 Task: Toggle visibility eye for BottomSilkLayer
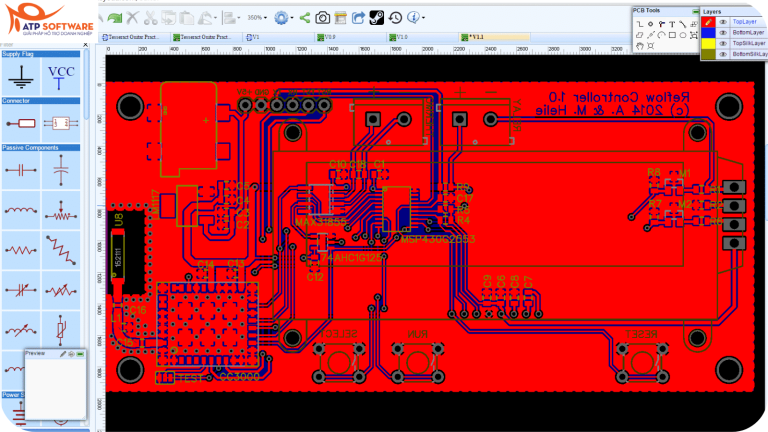pos(723,54)
